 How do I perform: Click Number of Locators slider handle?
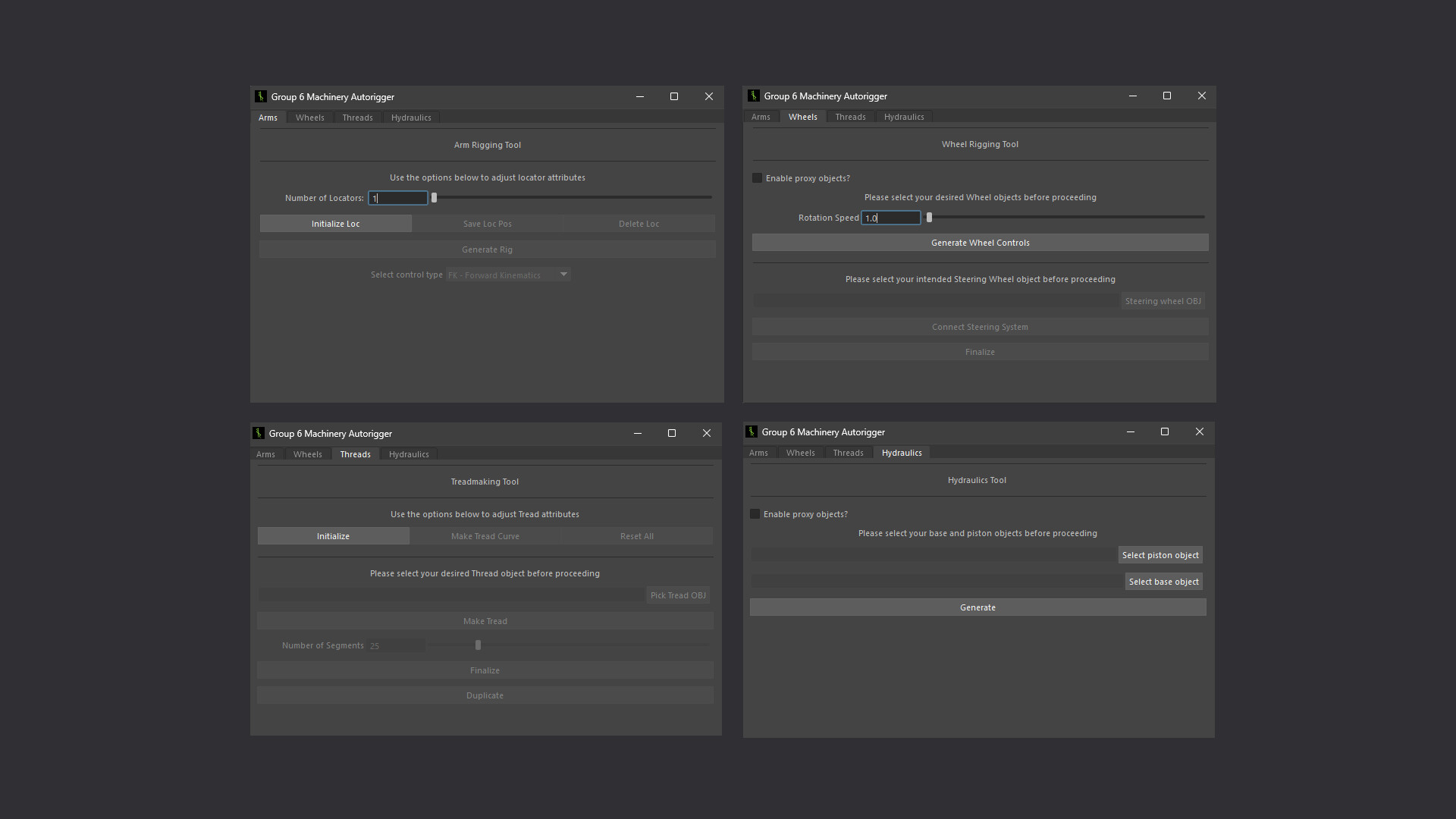point(434,198)
